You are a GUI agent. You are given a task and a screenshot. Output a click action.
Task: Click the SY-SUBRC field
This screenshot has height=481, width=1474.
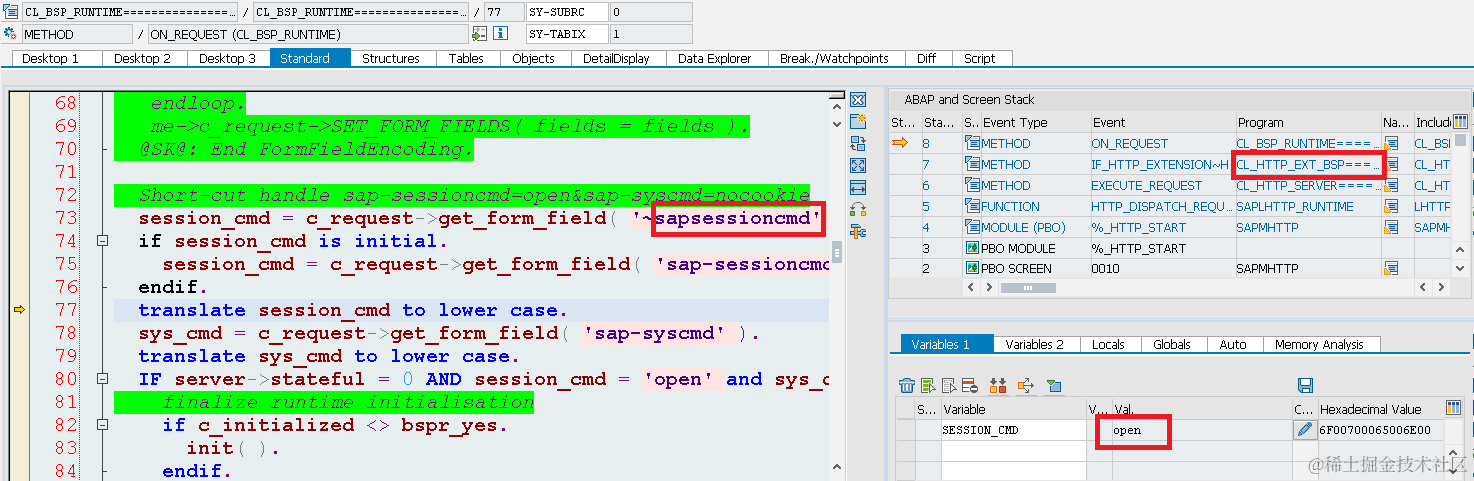click(x=566, y=12)
